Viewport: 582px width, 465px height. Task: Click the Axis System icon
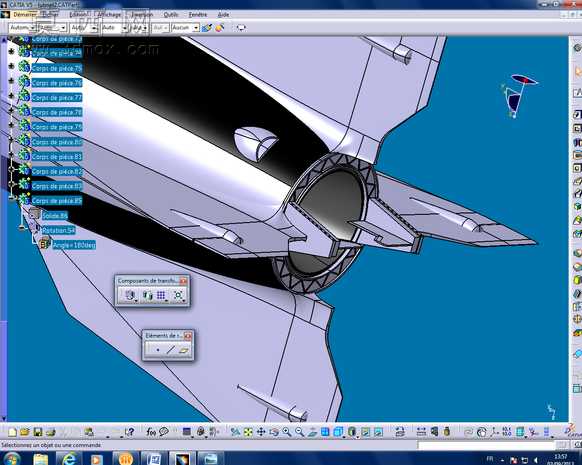point(494,432)
